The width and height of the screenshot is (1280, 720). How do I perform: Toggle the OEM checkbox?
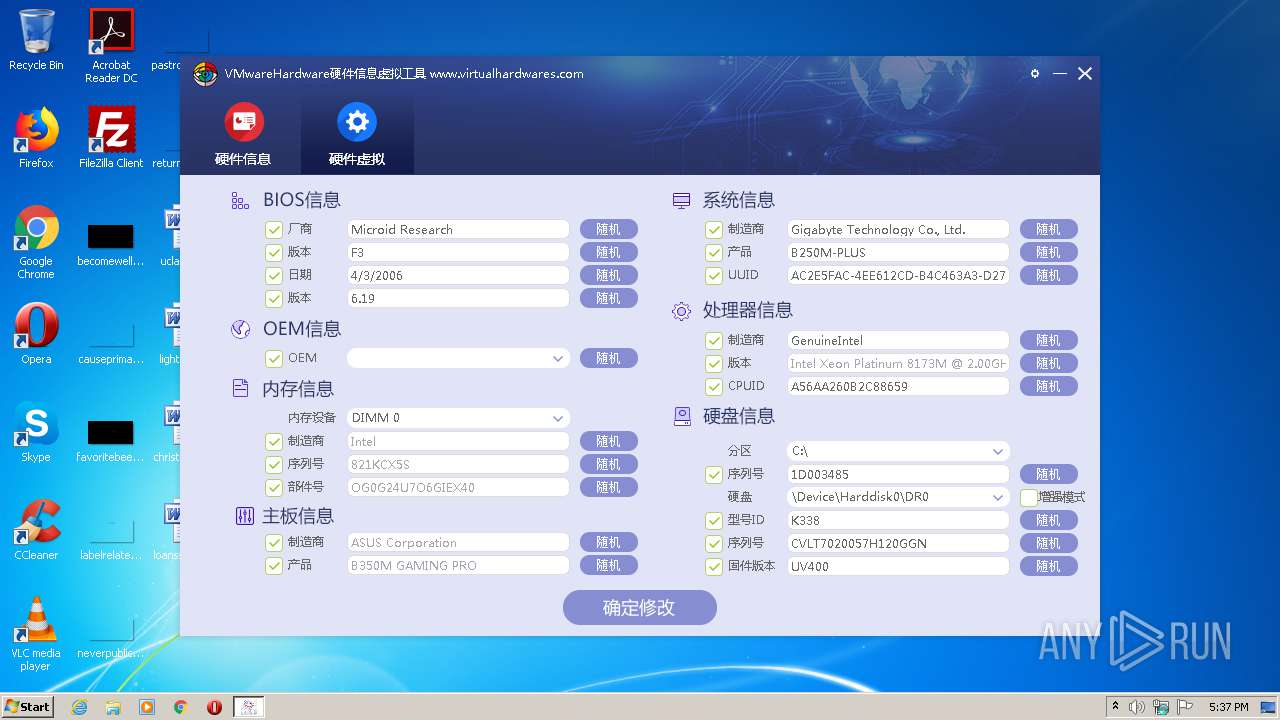(x=274, y=358)
